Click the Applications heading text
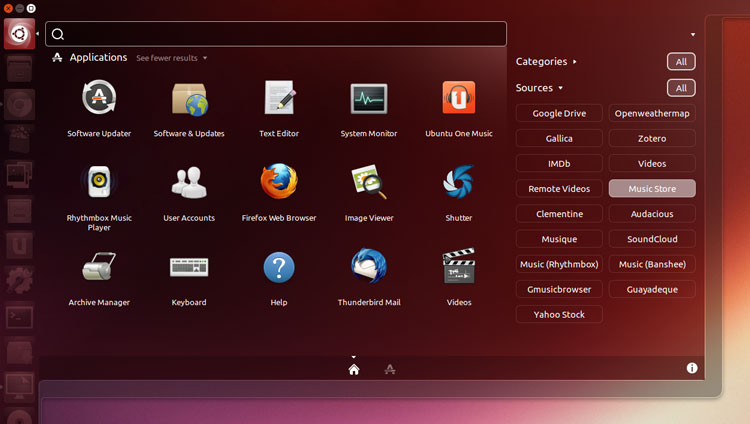The image size is (750, 424). click(x=99, y=57)
